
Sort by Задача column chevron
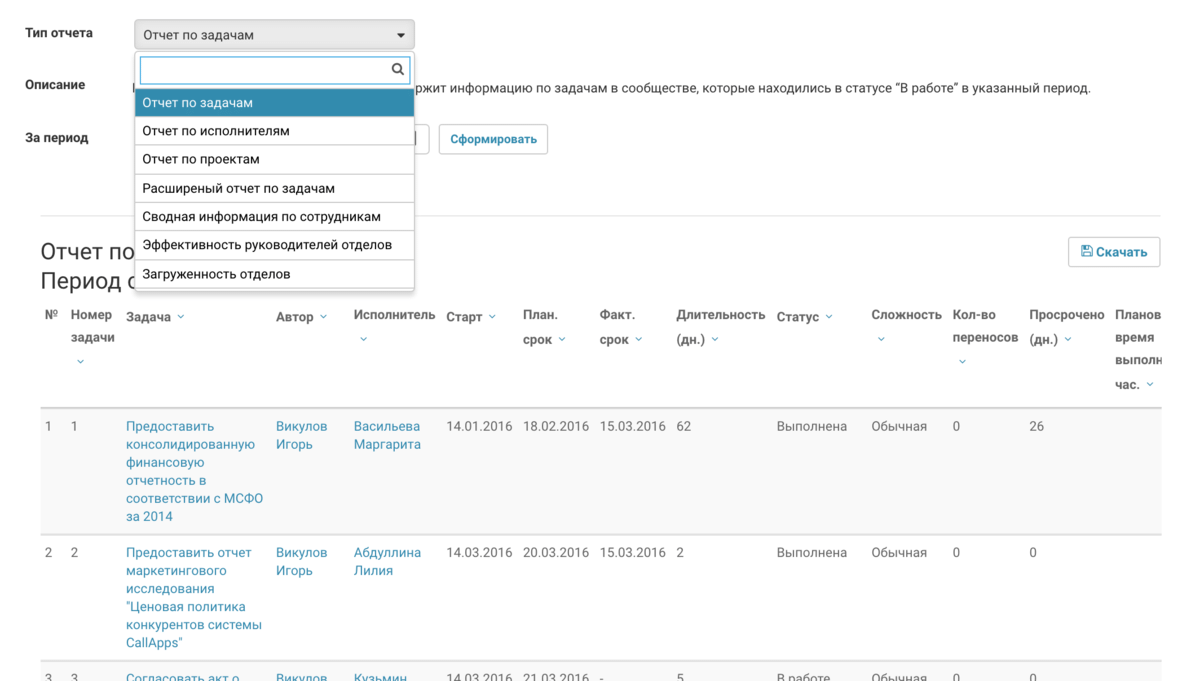181,317
